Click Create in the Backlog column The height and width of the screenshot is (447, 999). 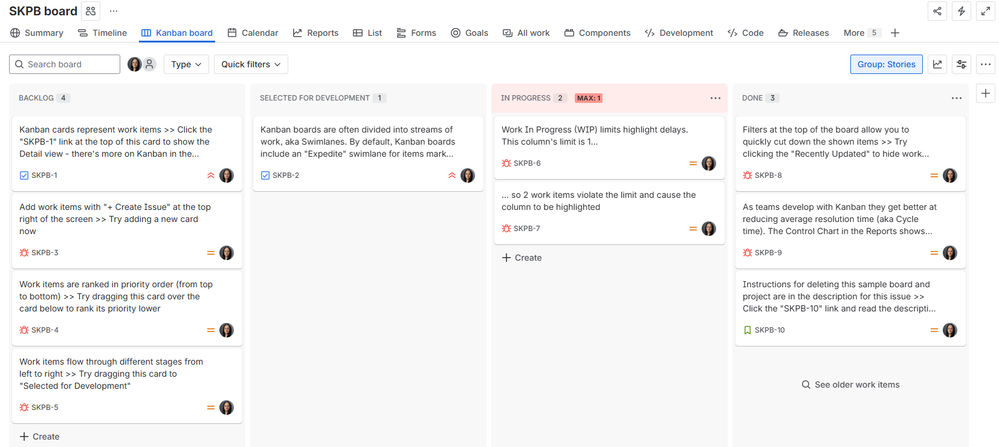40,437
